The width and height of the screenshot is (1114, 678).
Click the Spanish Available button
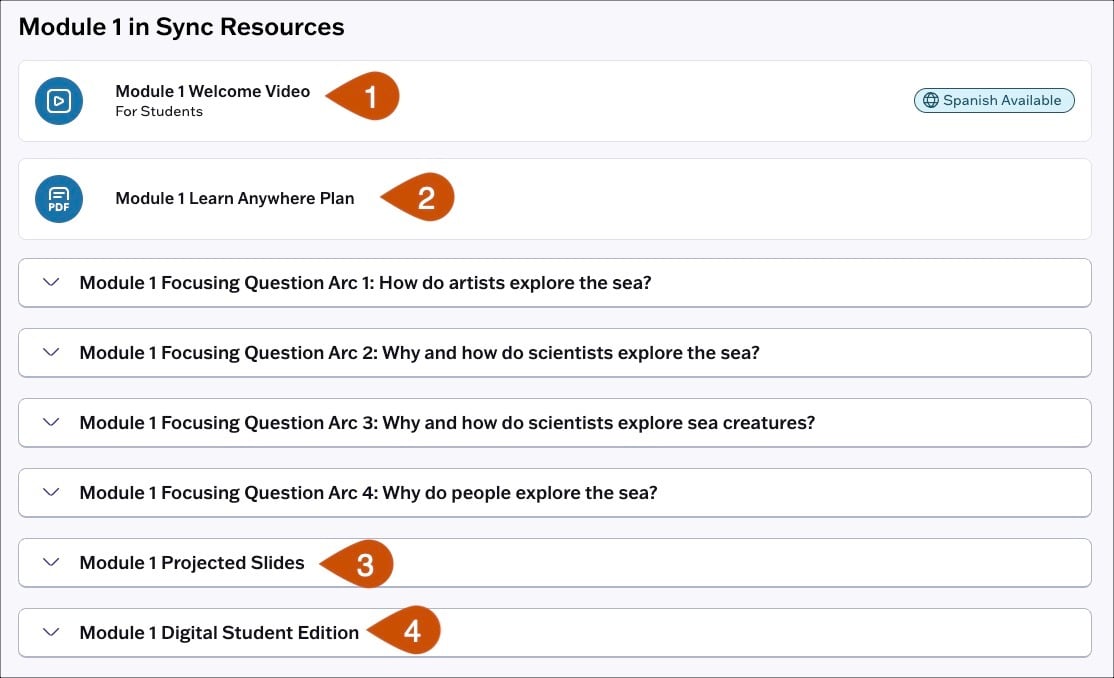point(993,100)
